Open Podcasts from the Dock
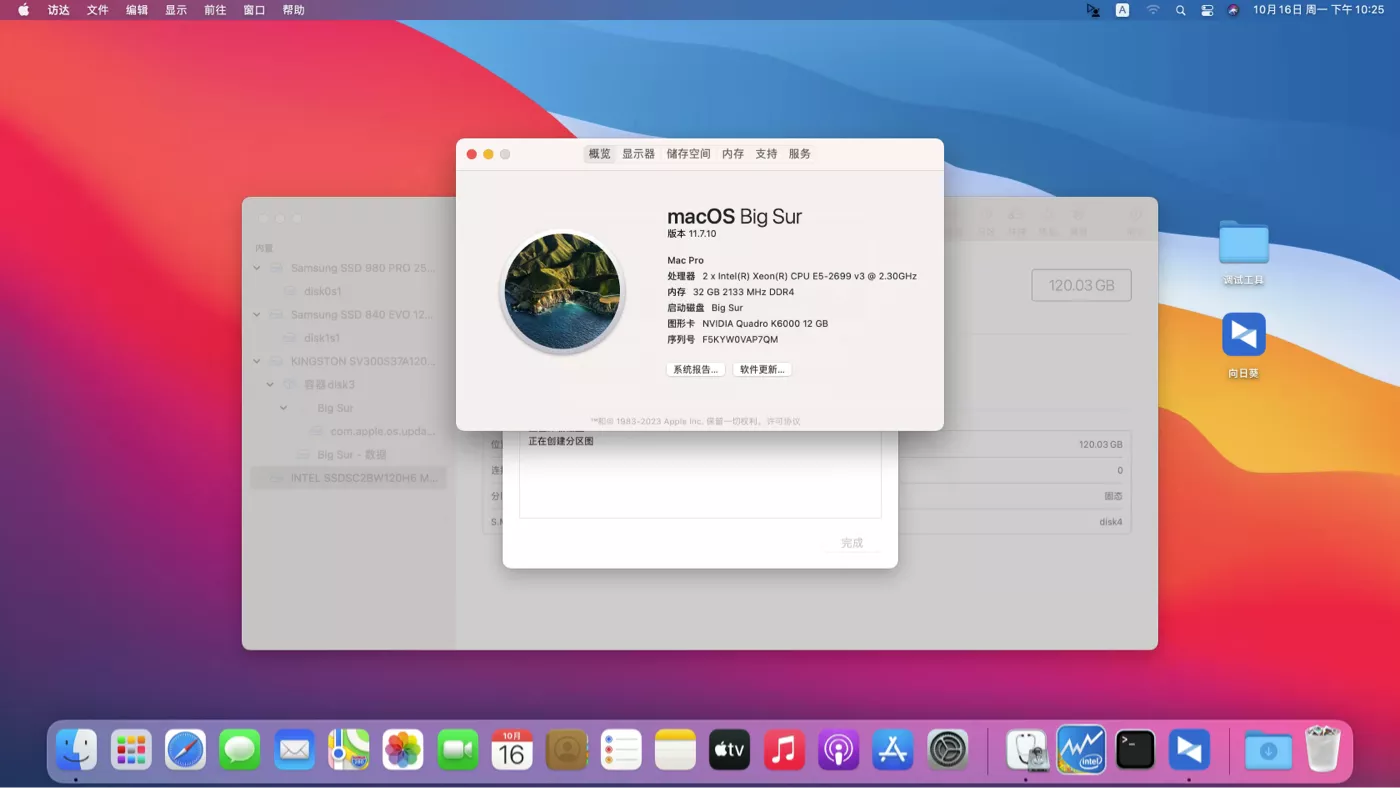The height and width of the screenshot is (788, 1400). (838, 748)
